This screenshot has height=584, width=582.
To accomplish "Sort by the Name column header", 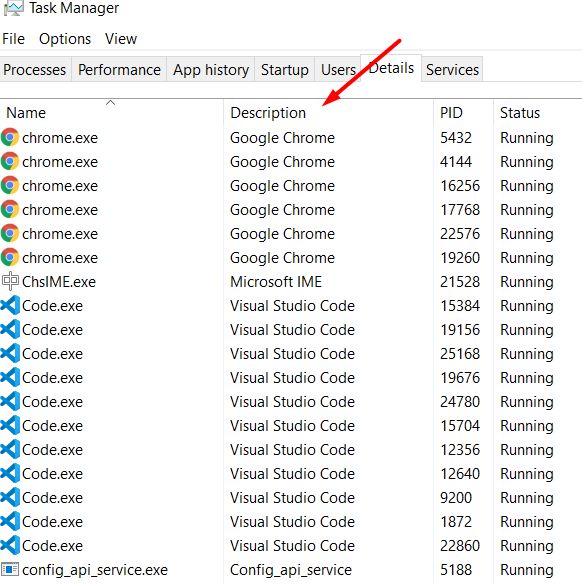I will pyautogui.click(x=112, y=112).
